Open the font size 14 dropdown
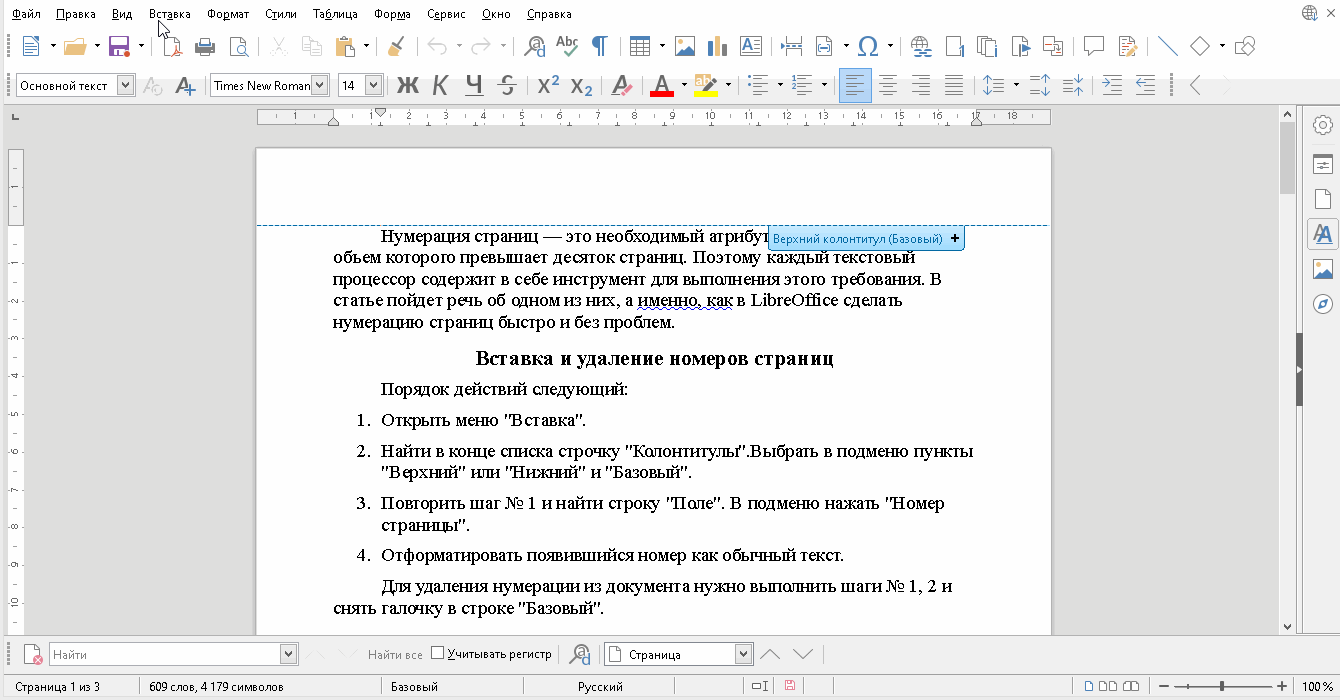 pyautogui.click(x=373, y=86)
